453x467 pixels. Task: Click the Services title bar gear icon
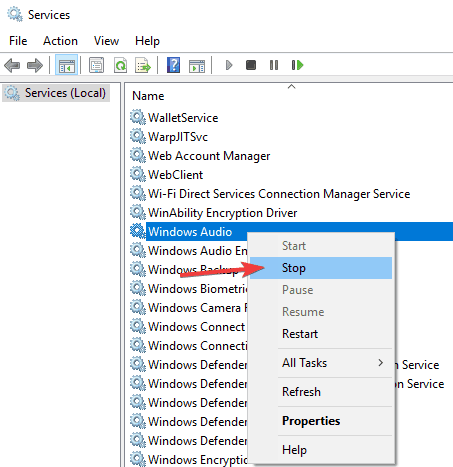[x=15, y=15]
